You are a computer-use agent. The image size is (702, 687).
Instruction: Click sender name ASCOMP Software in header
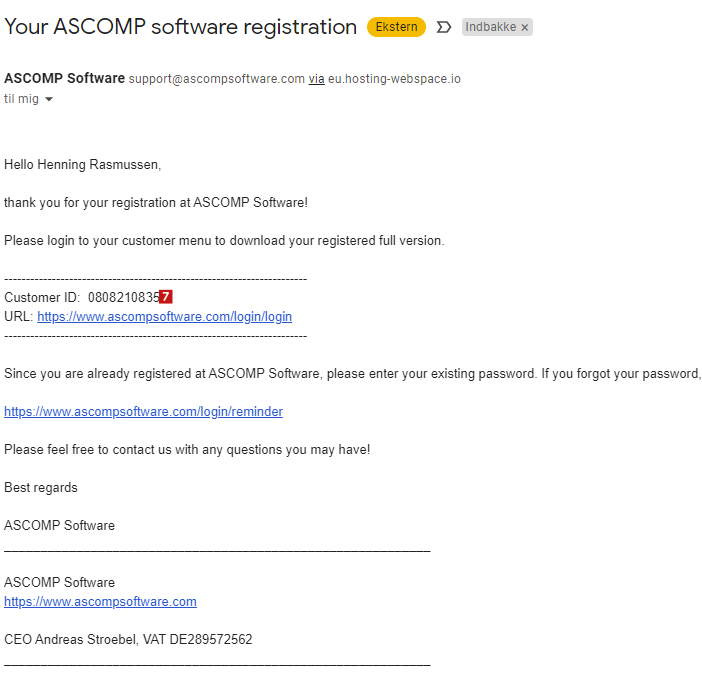tap(64, 79)
